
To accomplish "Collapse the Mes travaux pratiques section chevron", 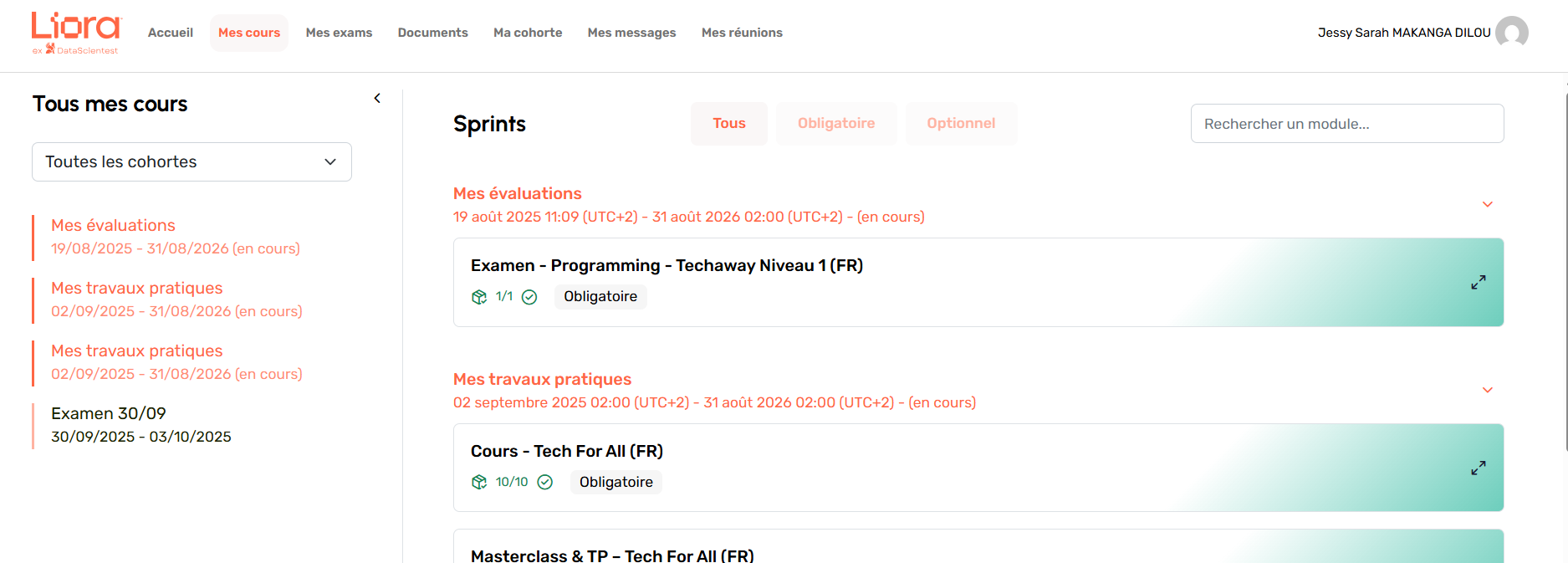I will coord(1488,391).
